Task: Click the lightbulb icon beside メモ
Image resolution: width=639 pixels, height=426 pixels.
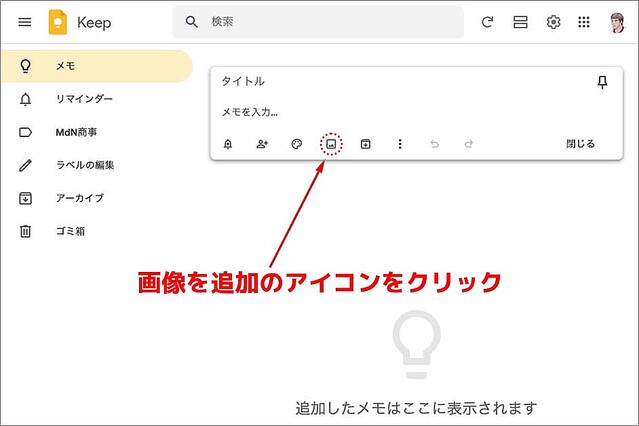Action: [26, 66]
